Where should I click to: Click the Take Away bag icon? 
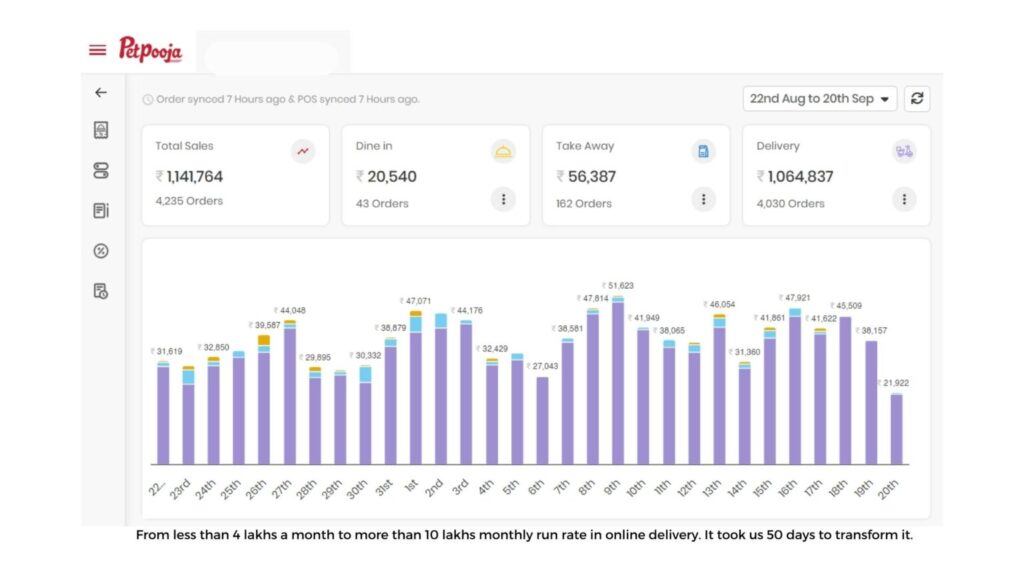(704, 151)
